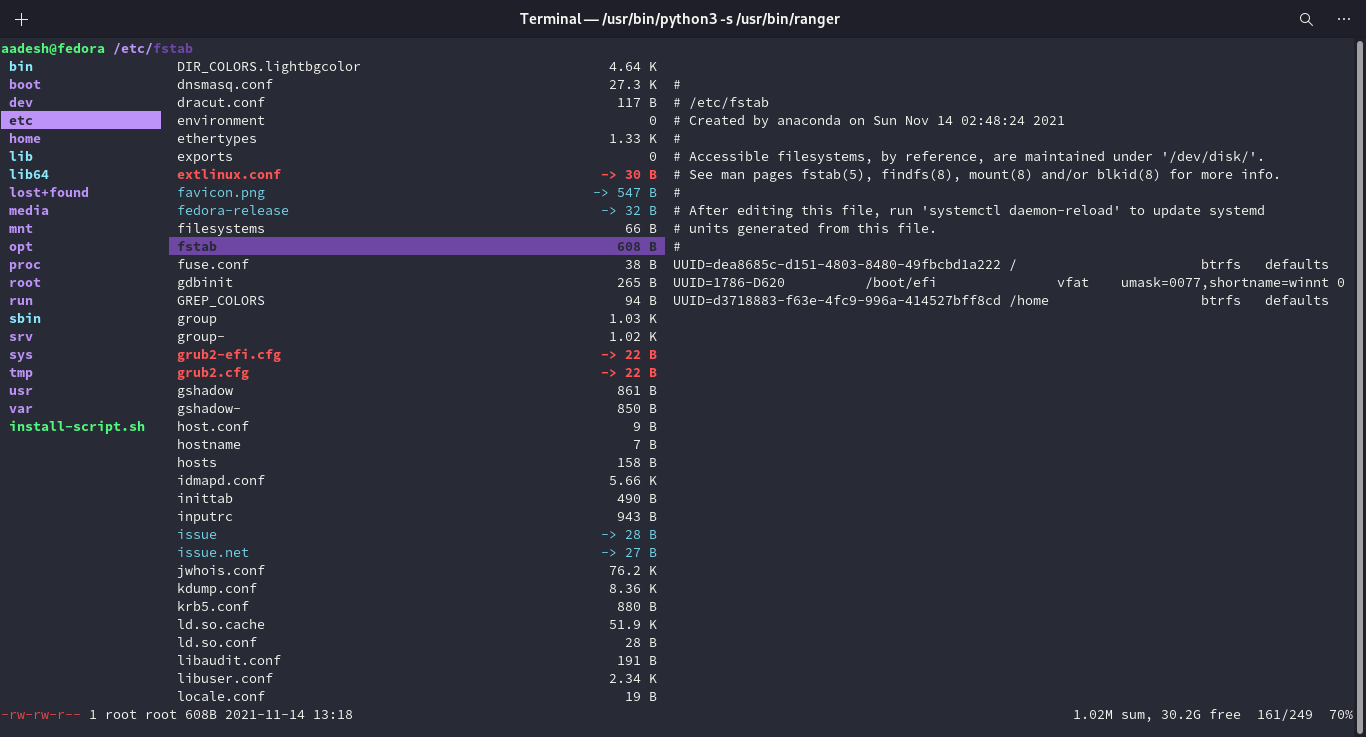Select the fstab file entry
Viewport: 1366px width, 737px height.
point(196,246)
